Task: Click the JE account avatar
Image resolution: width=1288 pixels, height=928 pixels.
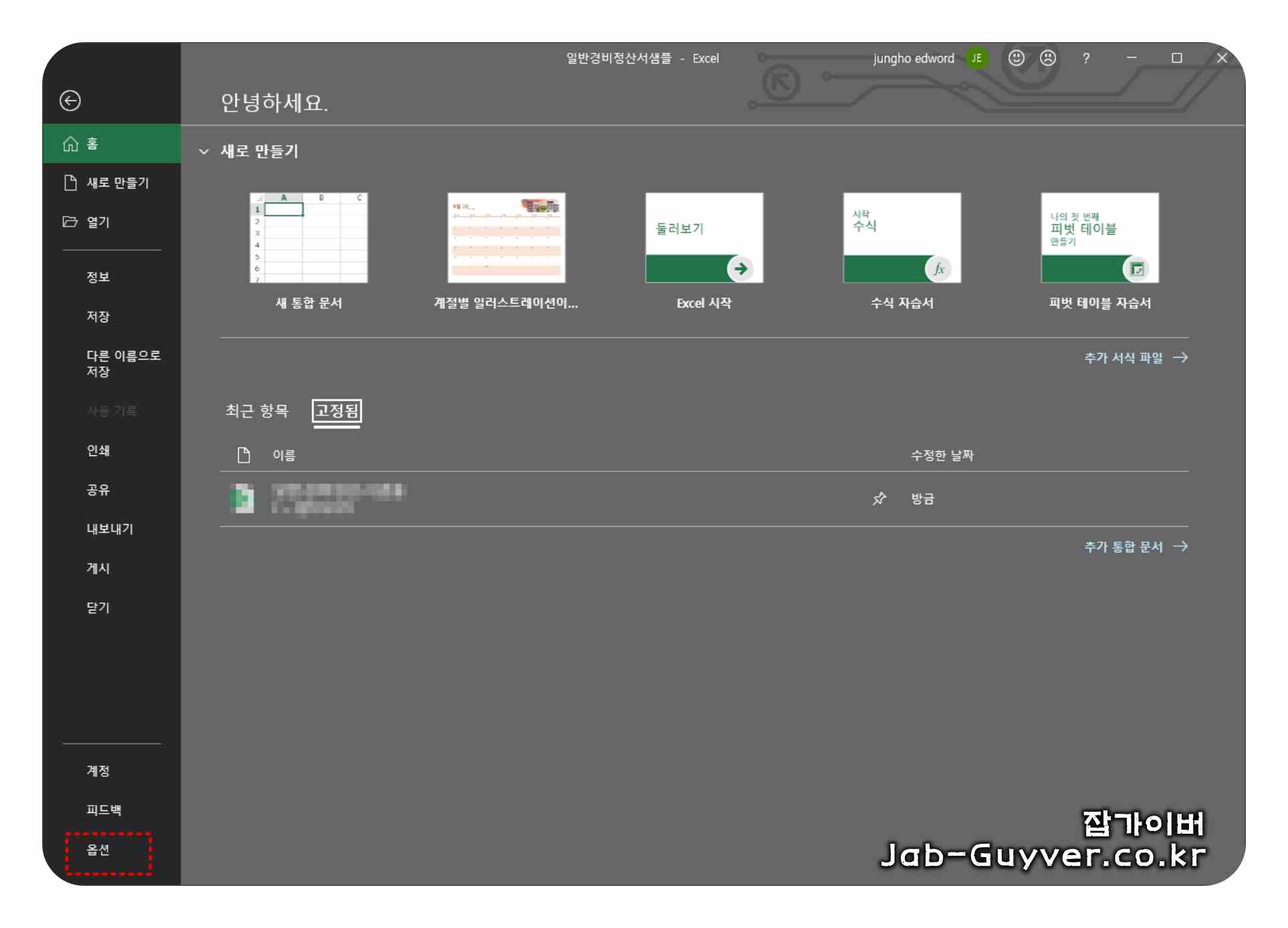Action: click(976, 58)
